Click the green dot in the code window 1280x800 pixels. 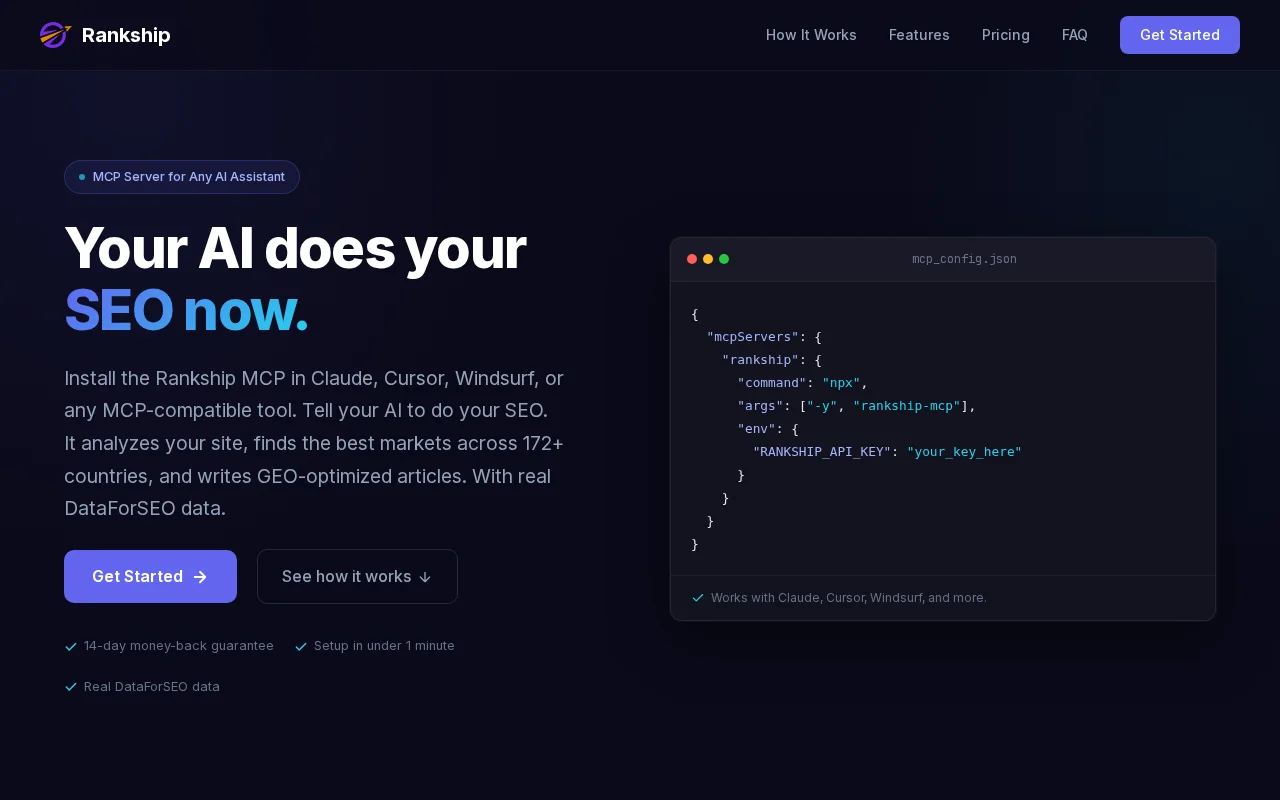pos(724,259)
